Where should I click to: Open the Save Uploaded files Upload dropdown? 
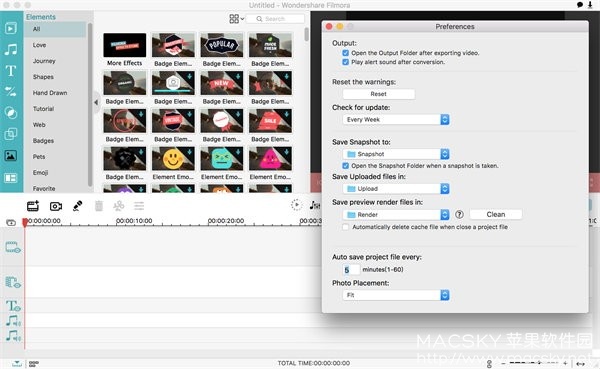tap(396, 189)
